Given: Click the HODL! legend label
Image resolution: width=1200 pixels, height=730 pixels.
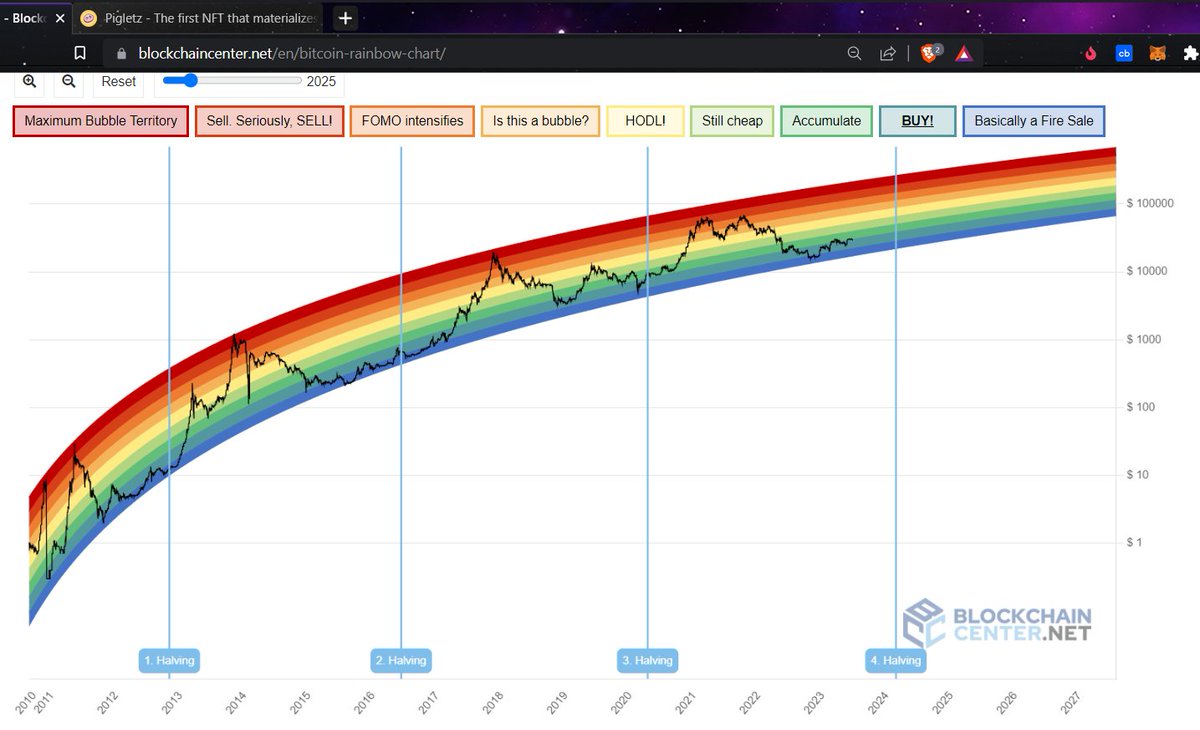Looking at the screenshot, I should tap(644, 120).
